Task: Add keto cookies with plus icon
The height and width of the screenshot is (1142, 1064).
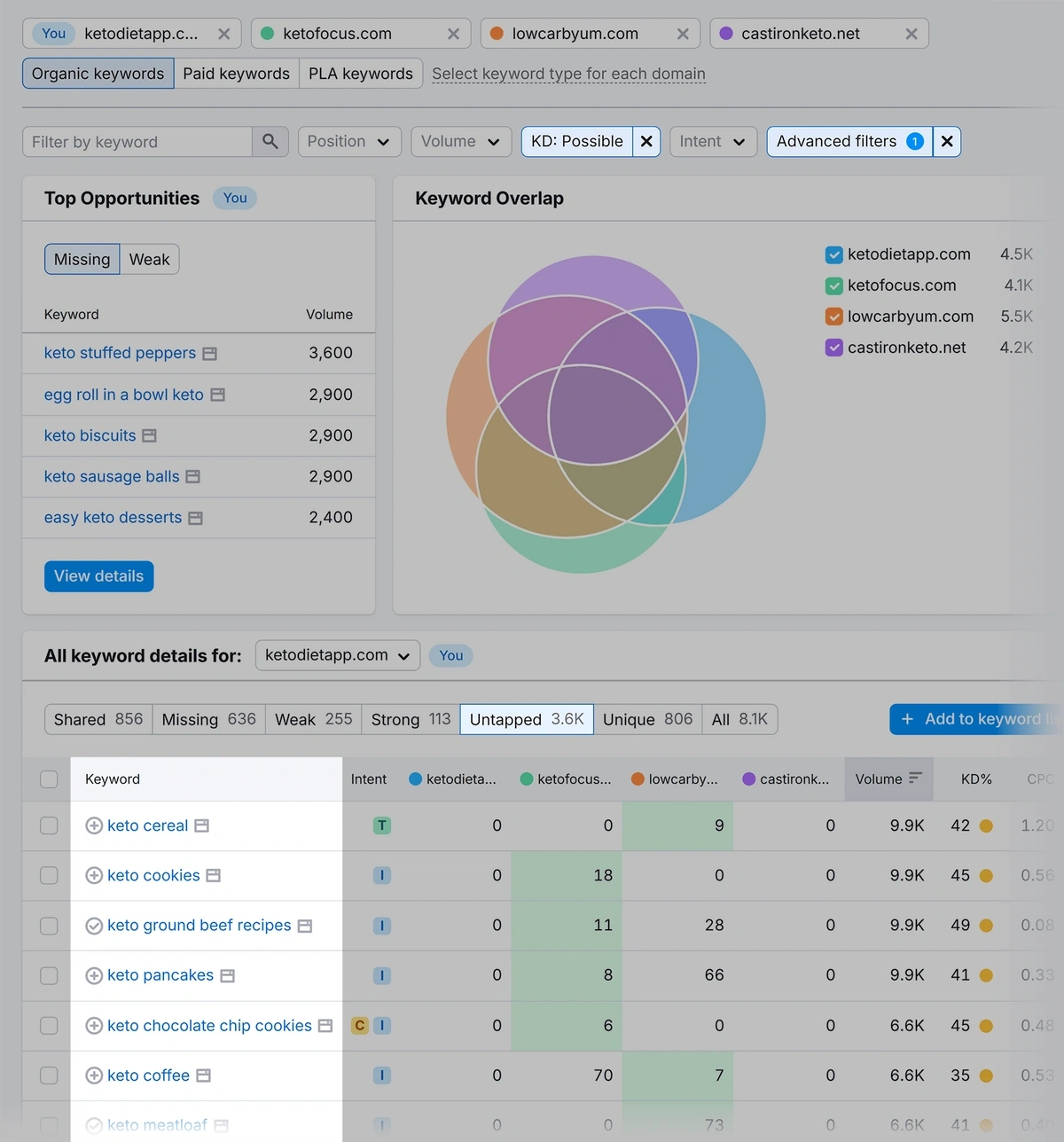Action: pyautogui.click(x=94, y=875)
